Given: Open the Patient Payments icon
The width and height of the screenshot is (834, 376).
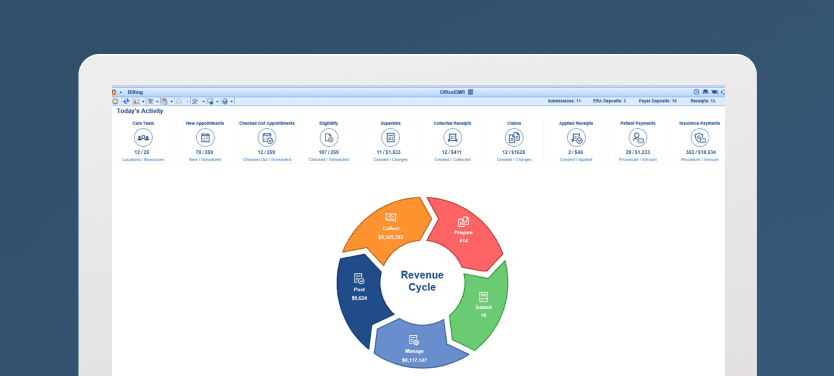Looking at the screenshot, I should [x=637, y=138].
